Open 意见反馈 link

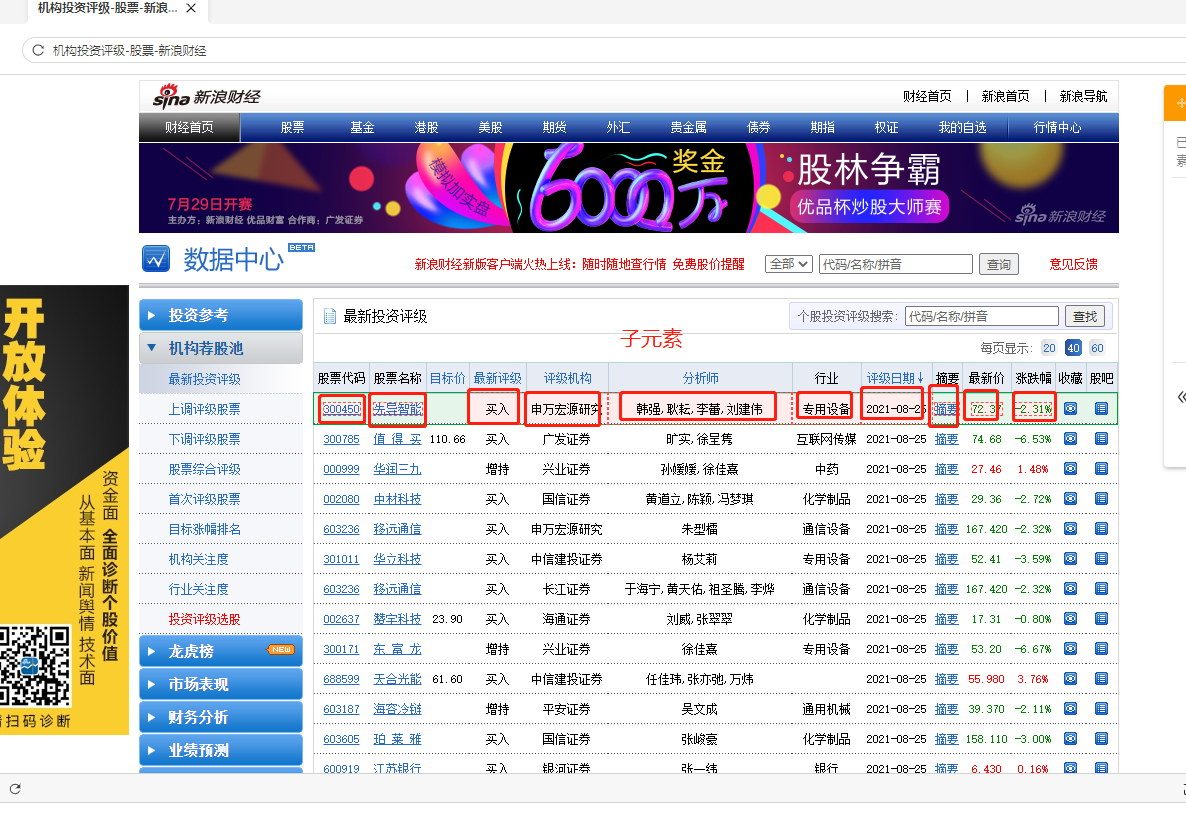click(x=1073, y=264)
